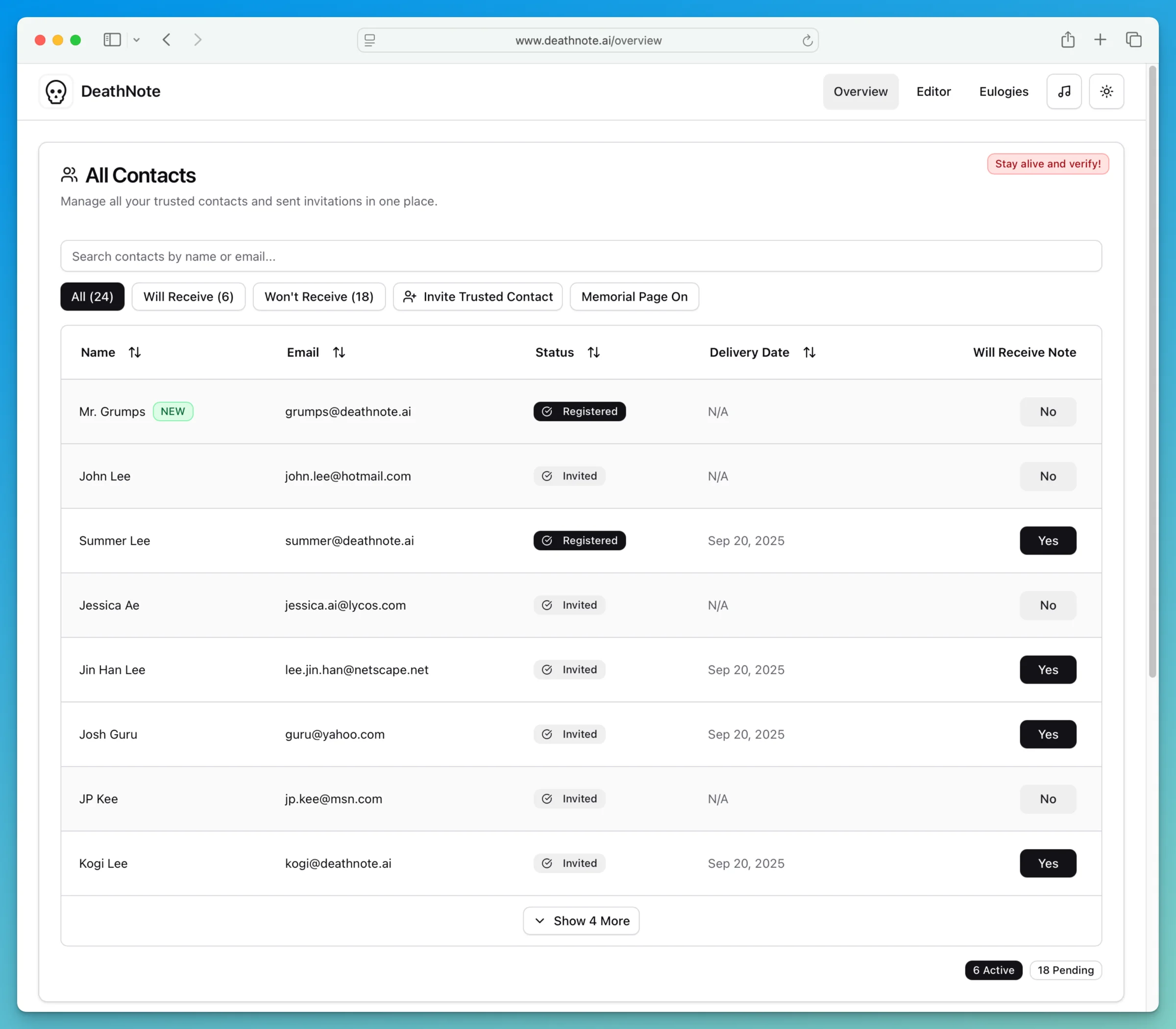Switch to the Editor tab
Screen dimensions: 1176x1029
(933, 91)
